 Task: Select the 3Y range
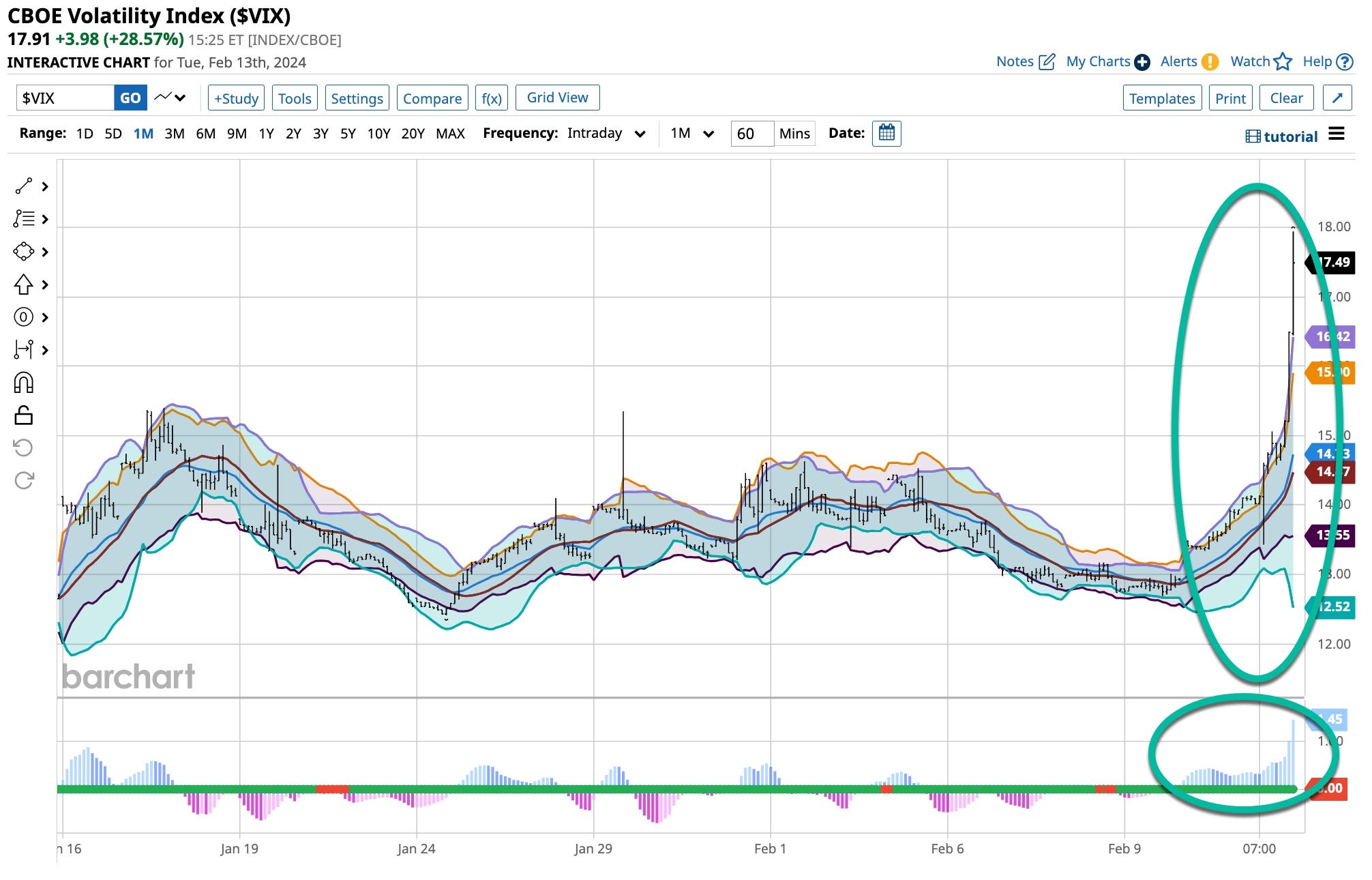tap(320, 134)
